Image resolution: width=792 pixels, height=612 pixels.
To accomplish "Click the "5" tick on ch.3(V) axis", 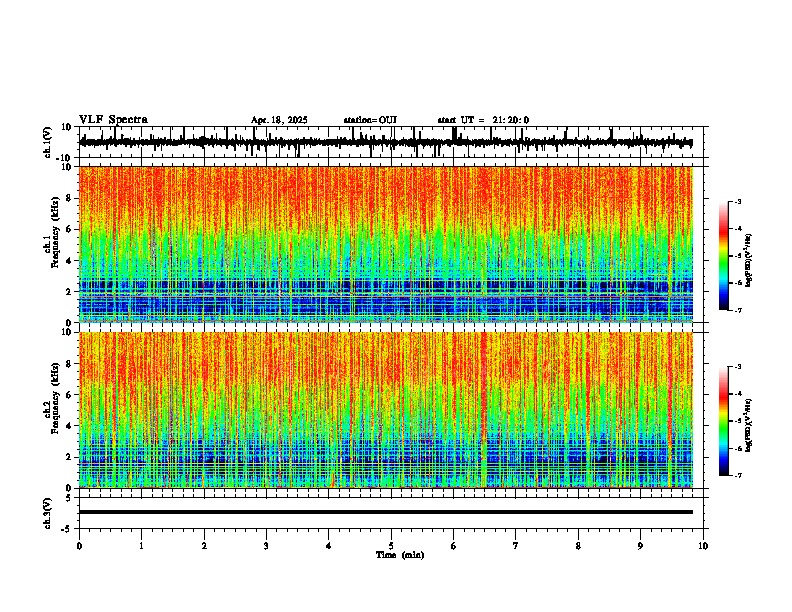I will (69, 498).
